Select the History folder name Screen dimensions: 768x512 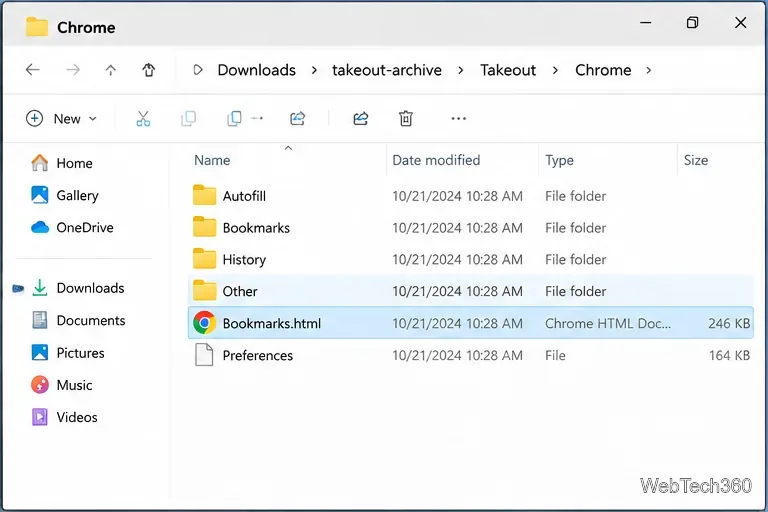point(244,260)
